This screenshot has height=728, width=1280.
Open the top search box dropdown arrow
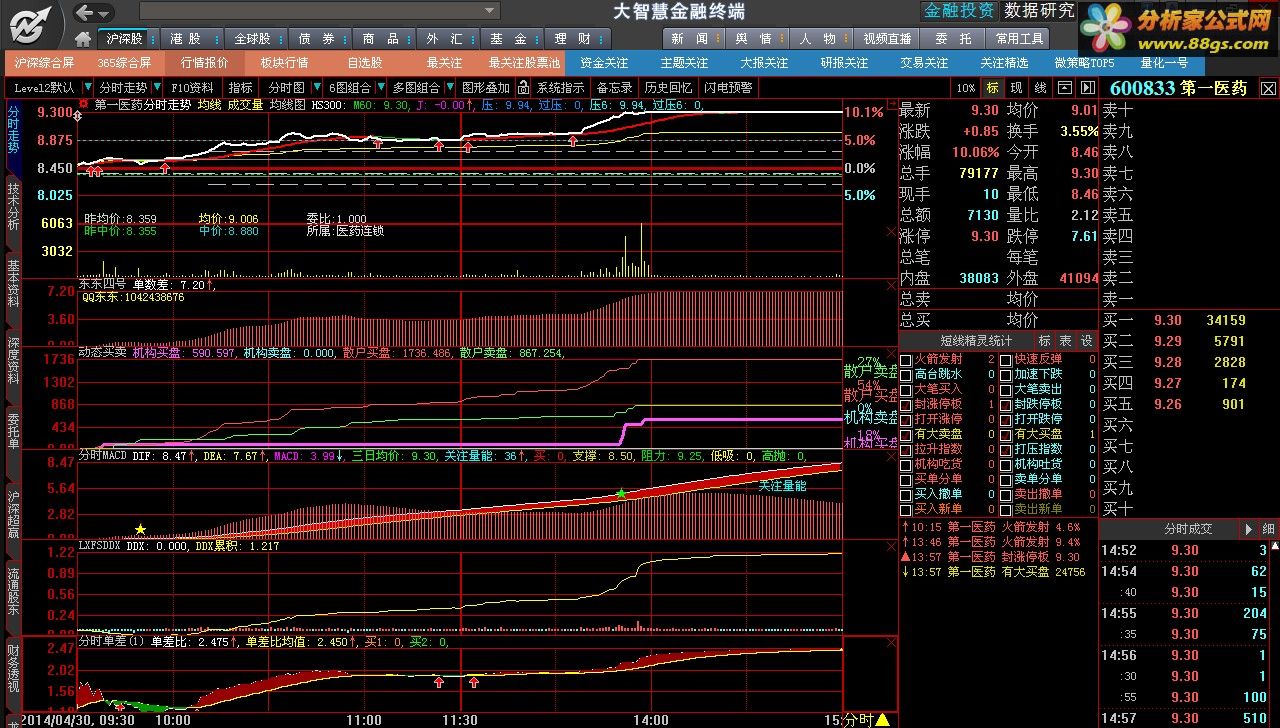(x=489, y=11)
